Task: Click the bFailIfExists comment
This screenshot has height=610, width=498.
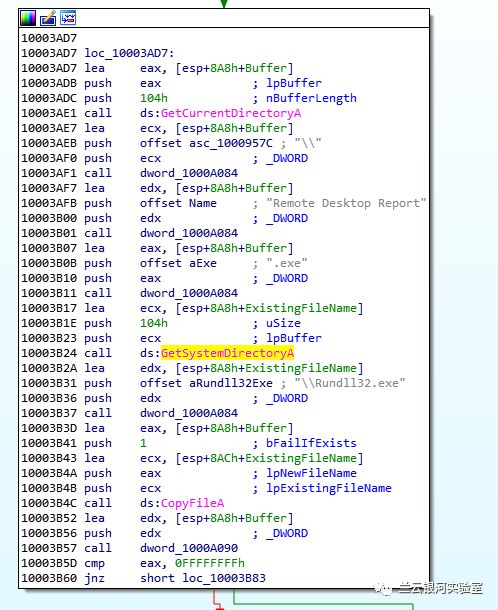Action: (x=311, y=443)
